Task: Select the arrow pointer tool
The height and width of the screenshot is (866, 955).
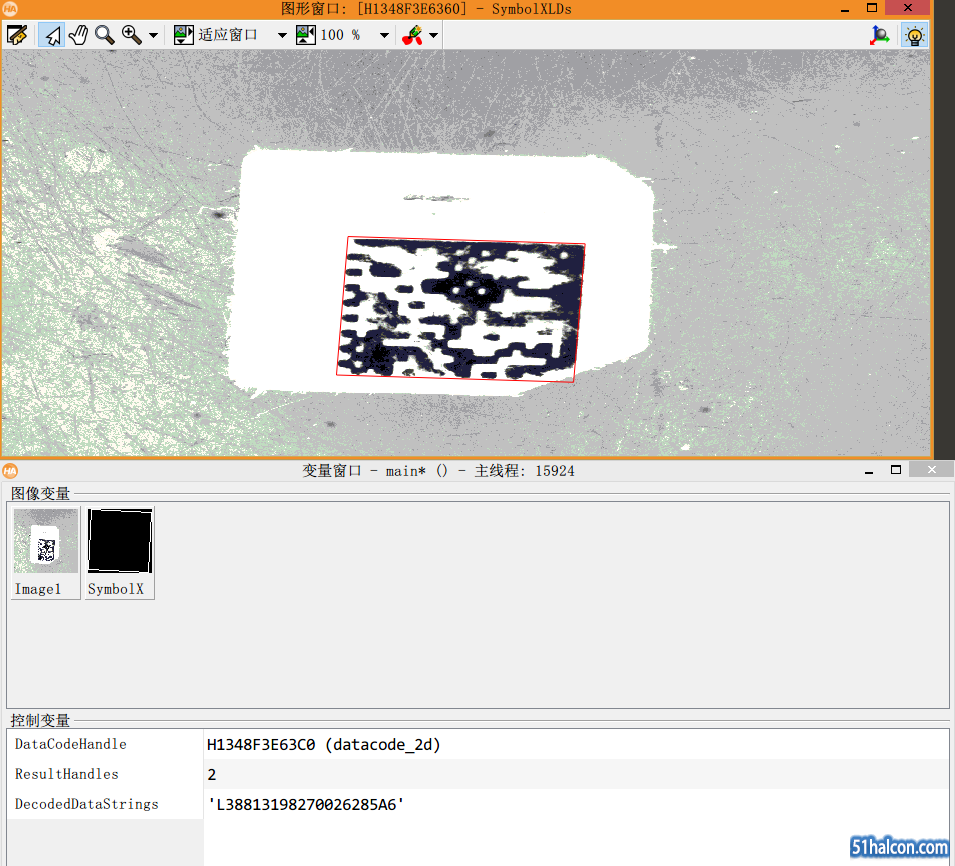Action: tap(52, 35)
